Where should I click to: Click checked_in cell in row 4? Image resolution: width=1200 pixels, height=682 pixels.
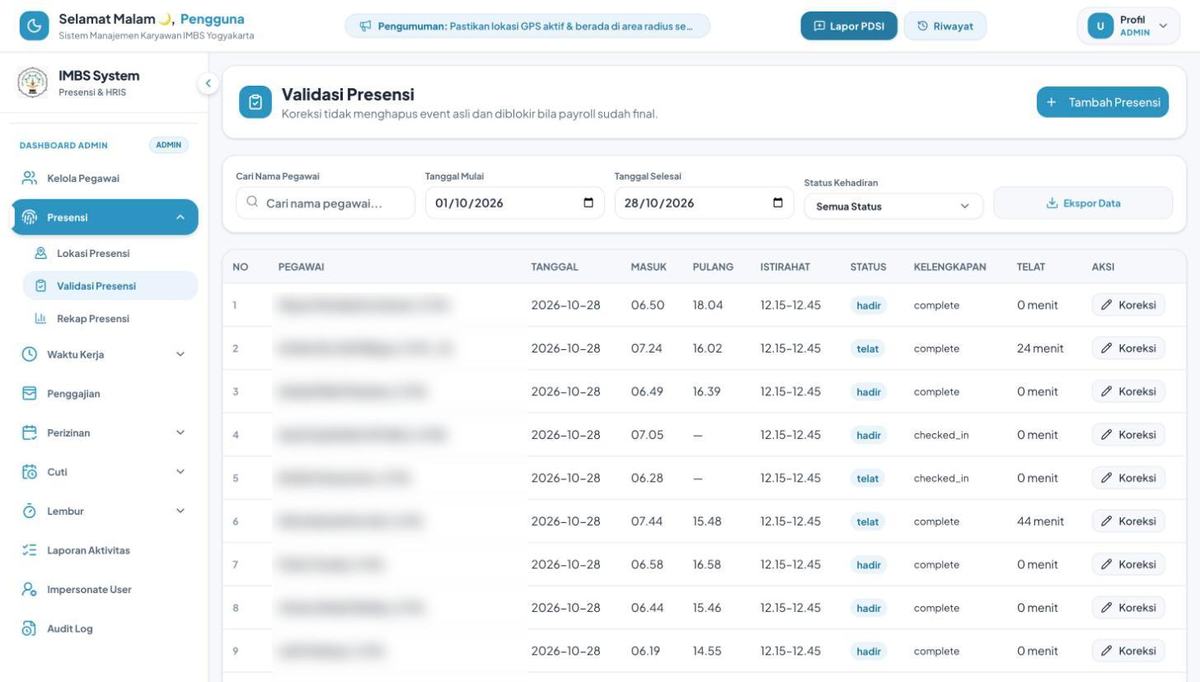click(941, 435)
